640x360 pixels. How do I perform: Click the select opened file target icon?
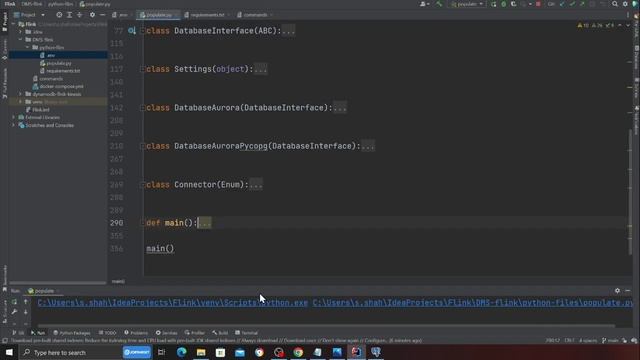[x=59, y=15]
